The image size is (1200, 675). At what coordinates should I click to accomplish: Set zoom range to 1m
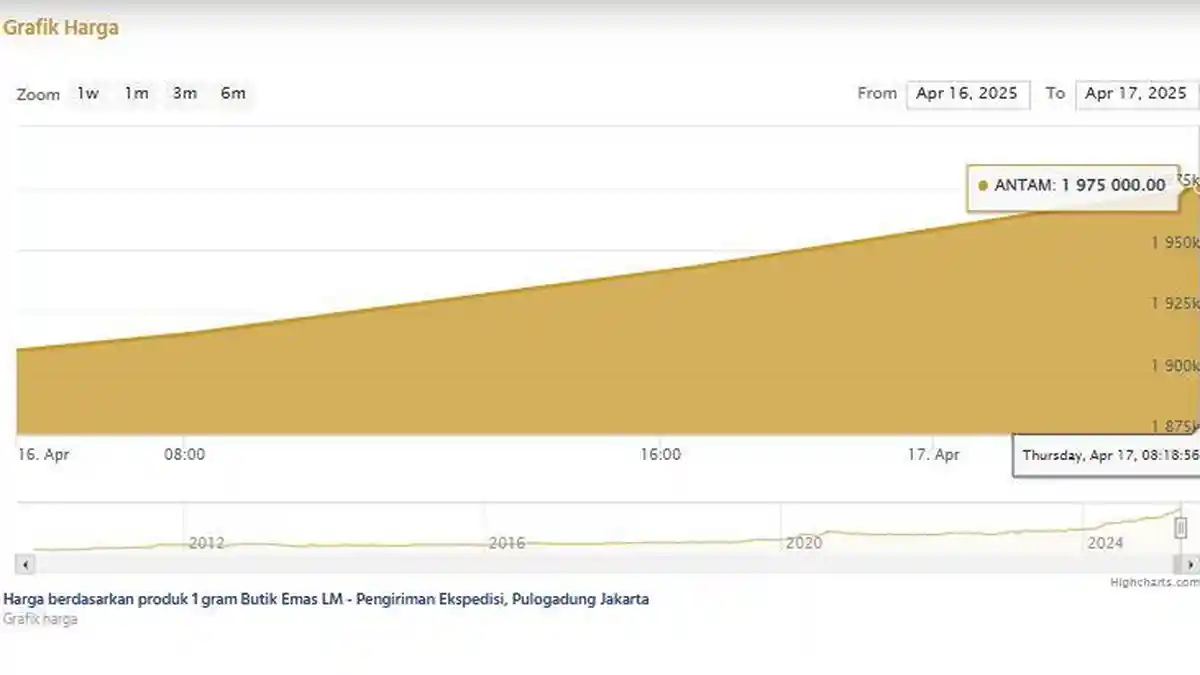(x=136, y=93)
